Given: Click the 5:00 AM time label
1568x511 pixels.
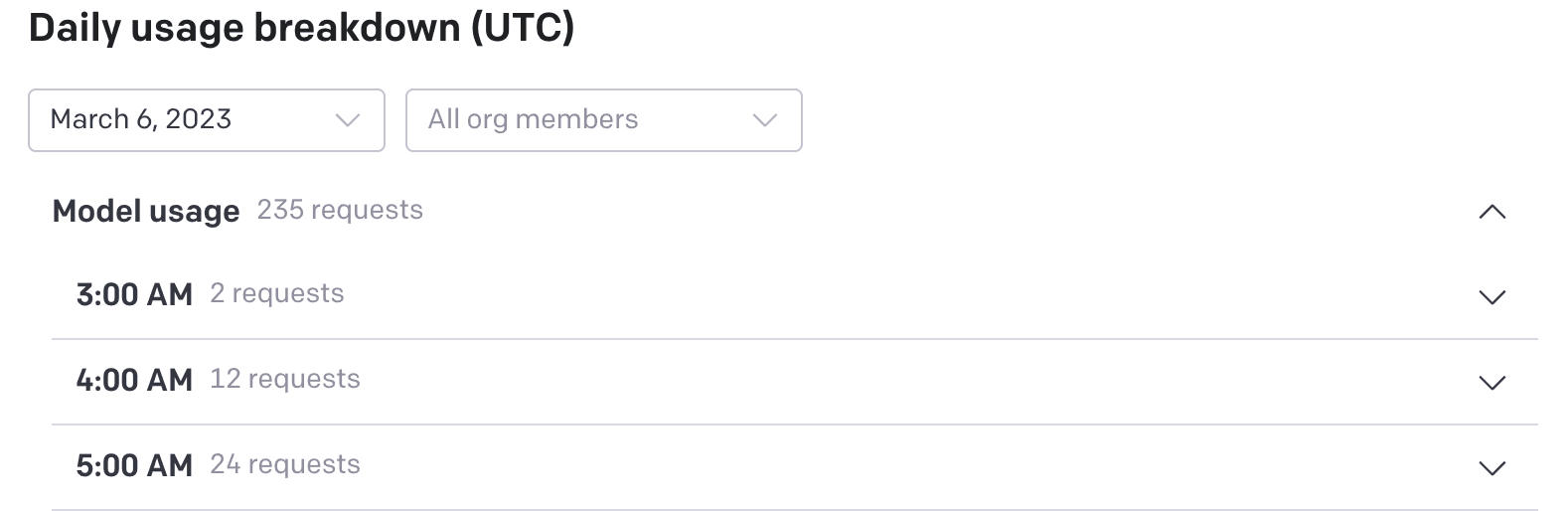Looking at the screenshot, I should point(134,465).
